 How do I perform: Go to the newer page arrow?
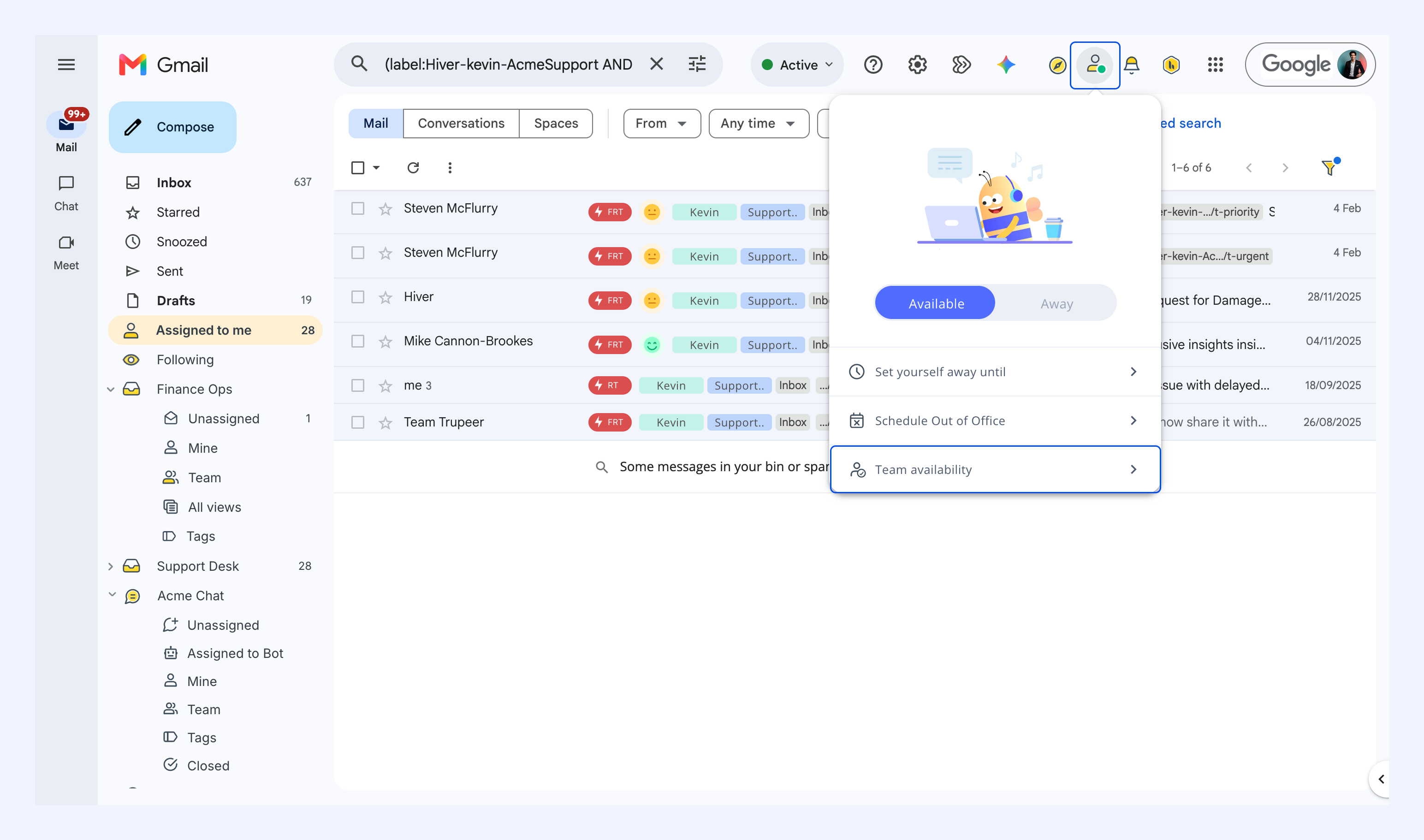pos(1249,167)
